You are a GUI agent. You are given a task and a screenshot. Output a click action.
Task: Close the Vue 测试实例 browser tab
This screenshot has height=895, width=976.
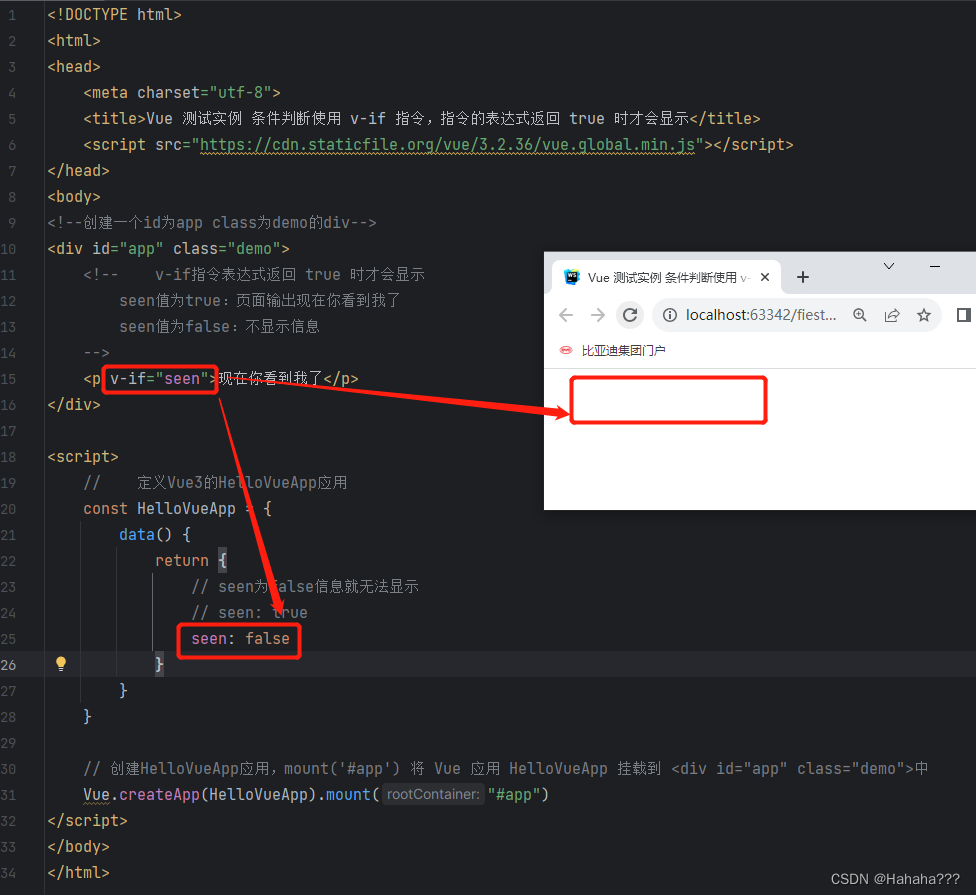coord(765,277)
